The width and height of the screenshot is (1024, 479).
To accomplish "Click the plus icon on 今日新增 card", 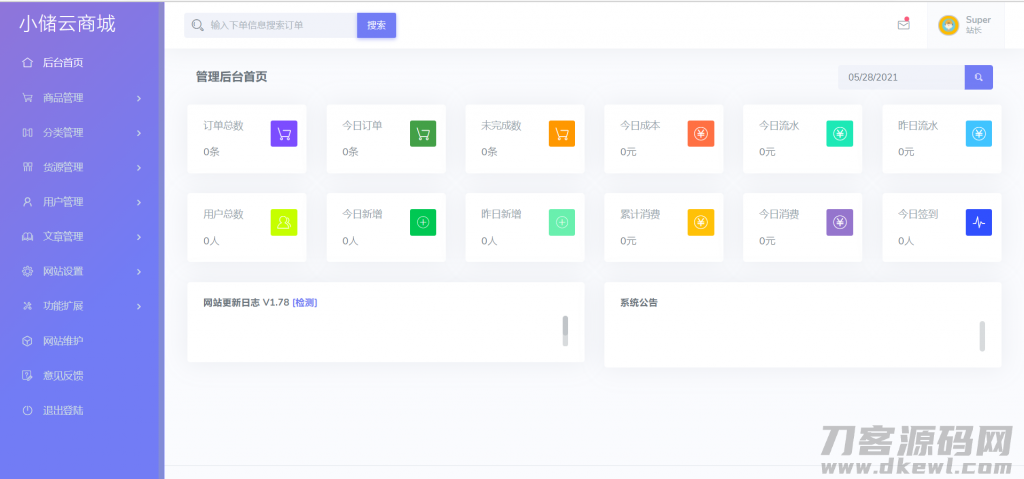I will (x=423, y=222).
